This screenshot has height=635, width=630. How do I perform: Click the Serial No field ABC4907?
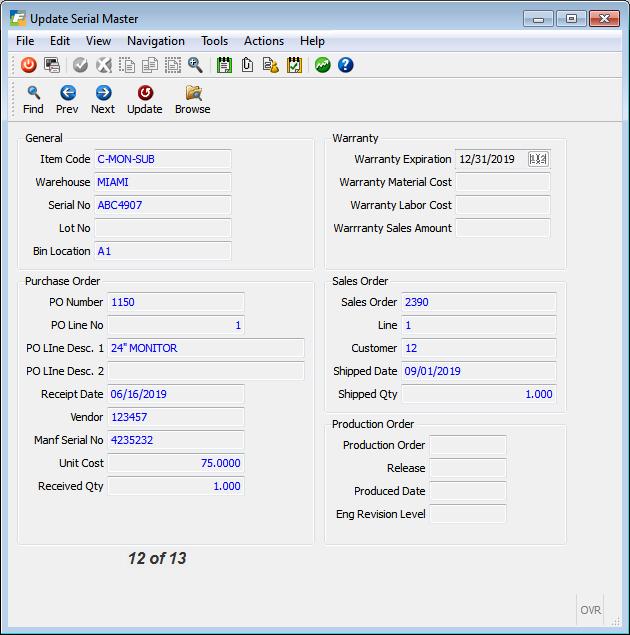coord(163,205)
